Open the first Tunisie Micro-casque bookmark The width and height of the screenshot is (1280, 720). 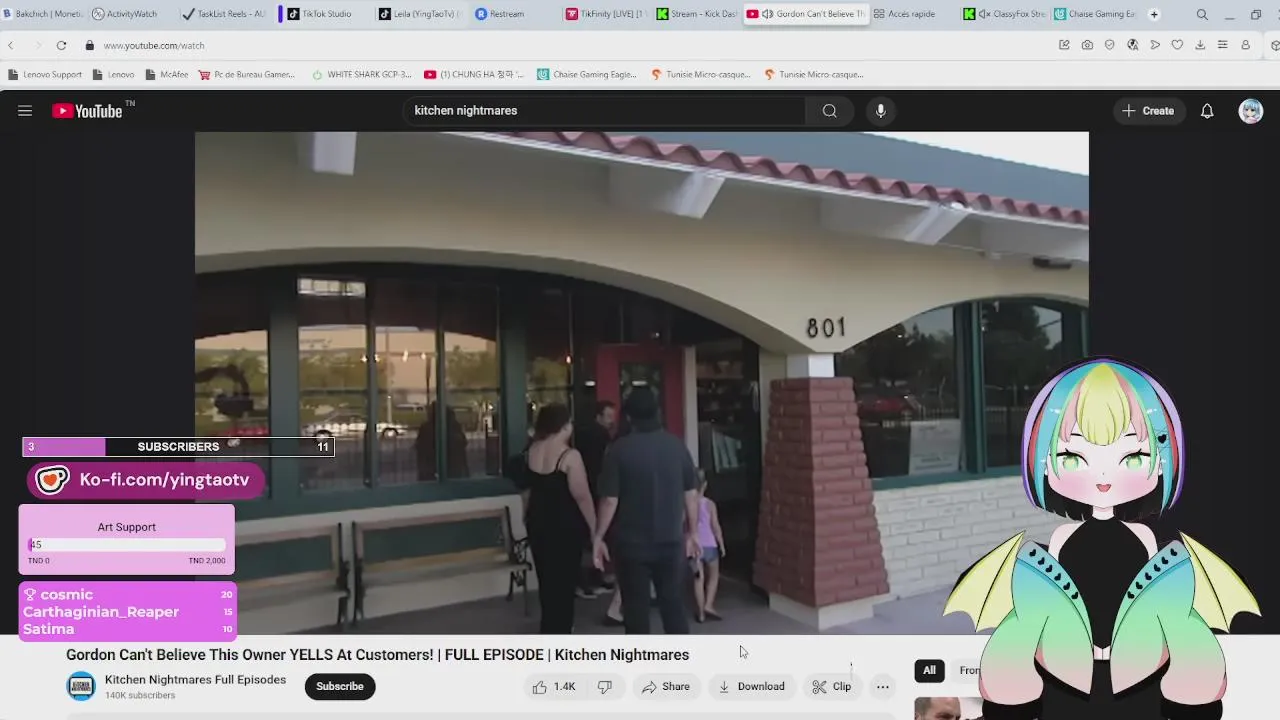[700, 74]
